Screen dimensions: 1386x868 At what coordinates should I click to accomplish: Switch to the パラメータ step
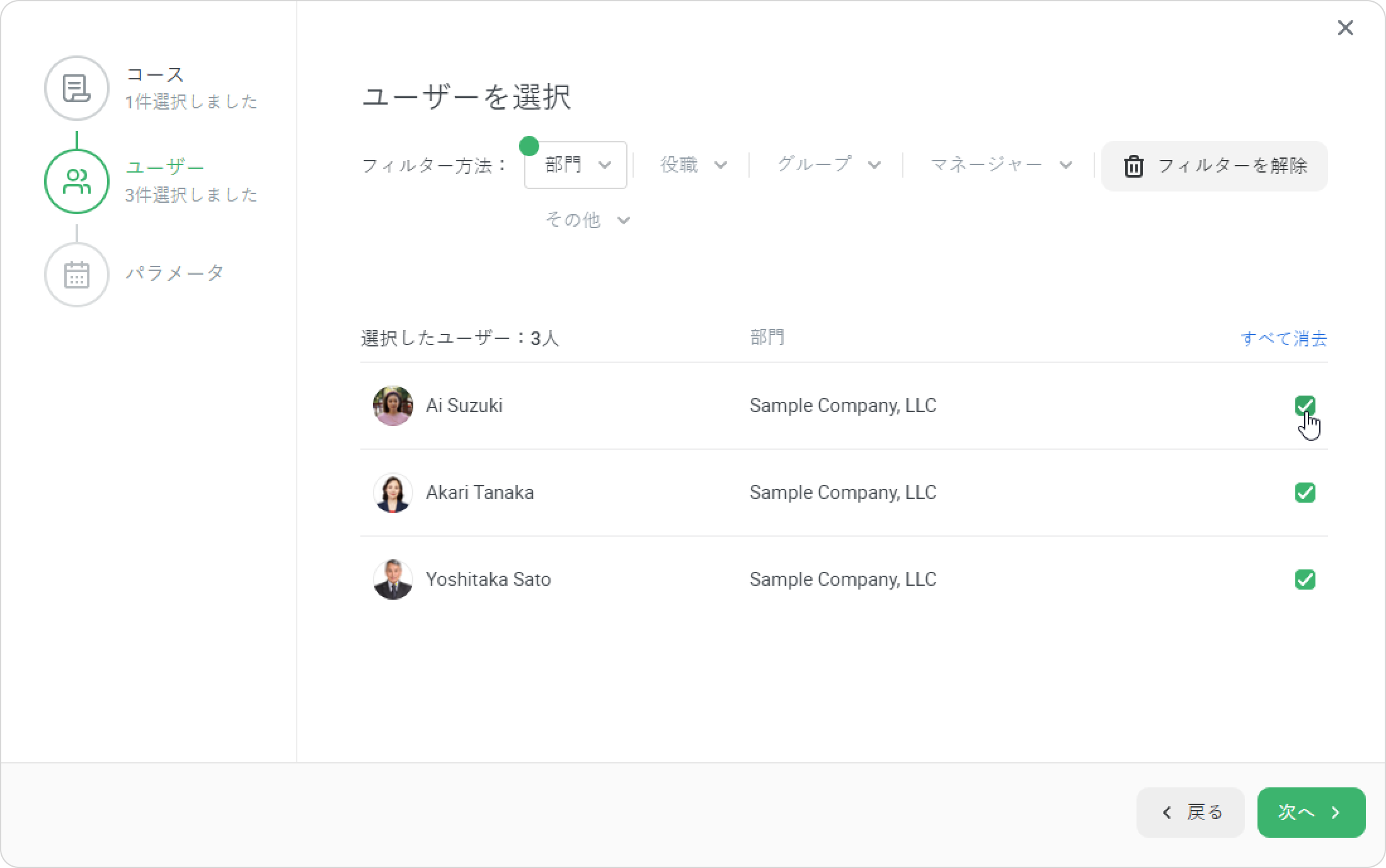coord(175,273)
